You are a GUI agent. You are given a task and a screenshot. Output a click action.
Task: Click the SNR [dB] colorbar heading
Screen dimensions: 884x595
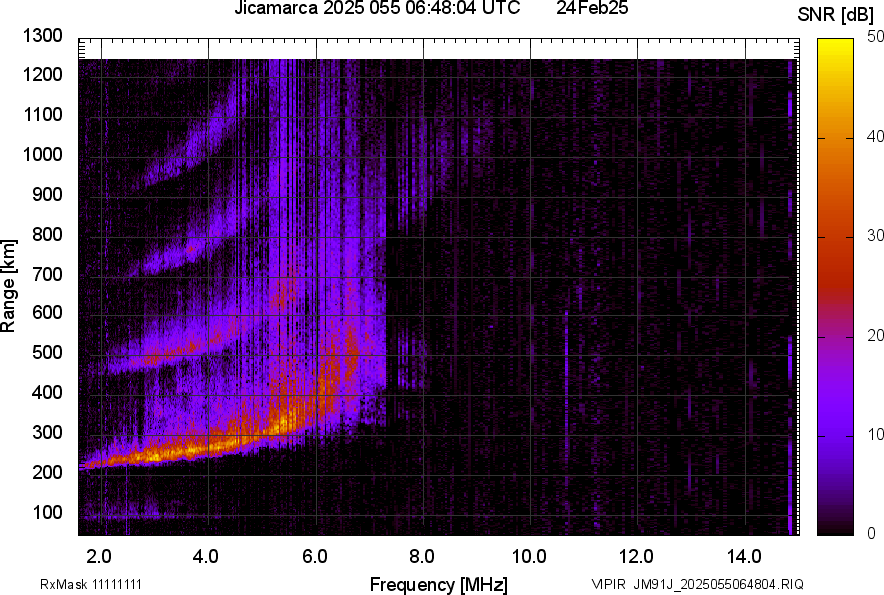point(835,14)
